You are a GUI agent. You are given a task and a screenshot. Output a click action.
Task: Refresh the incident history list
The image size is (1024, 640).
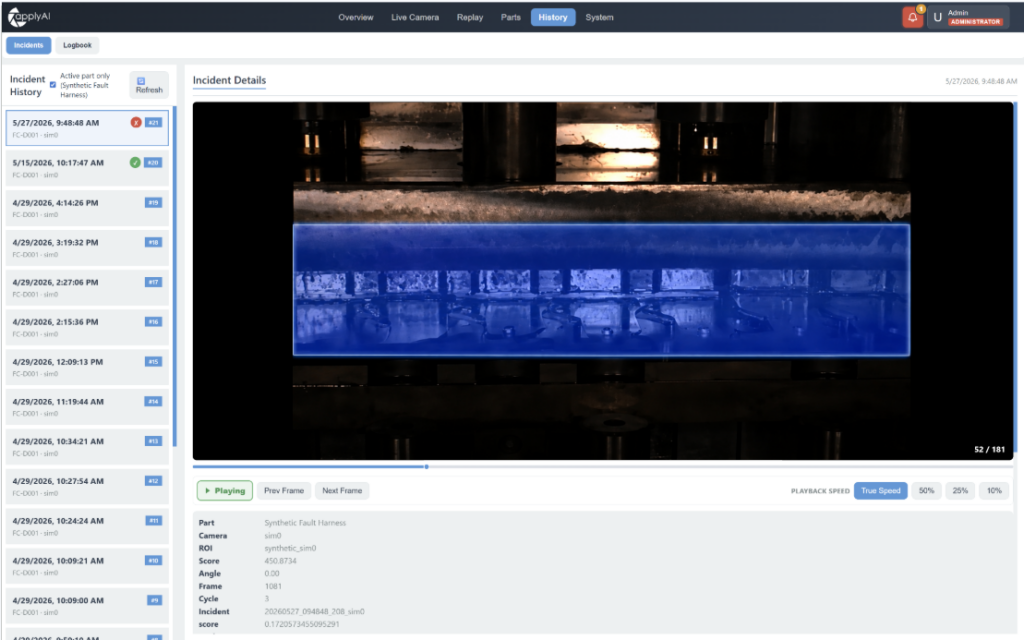[149, 85]
